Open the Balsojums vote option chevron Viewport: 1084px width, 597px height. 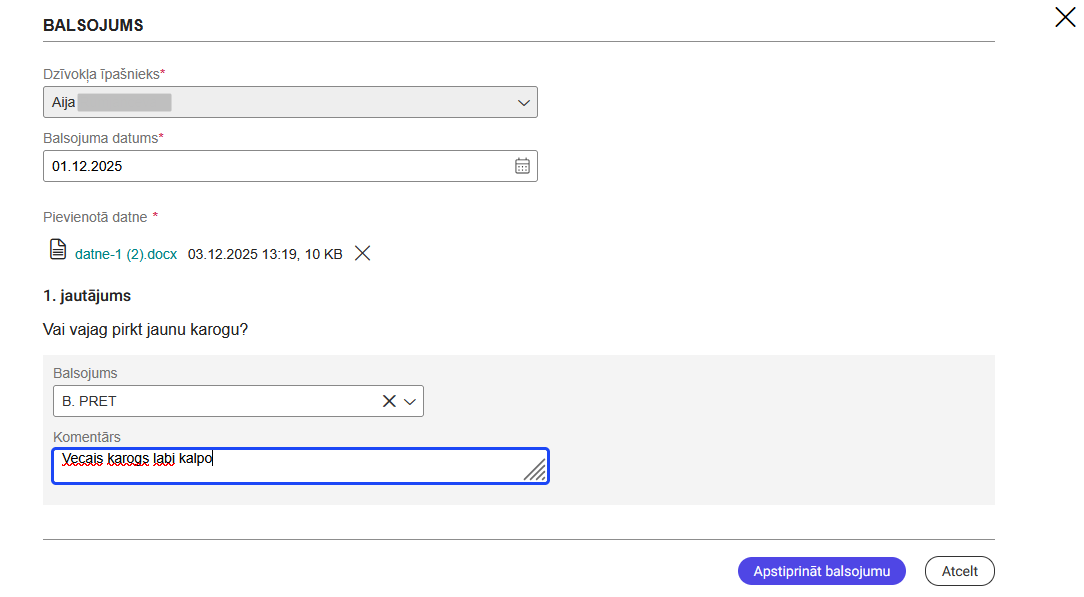coord(409,401)
